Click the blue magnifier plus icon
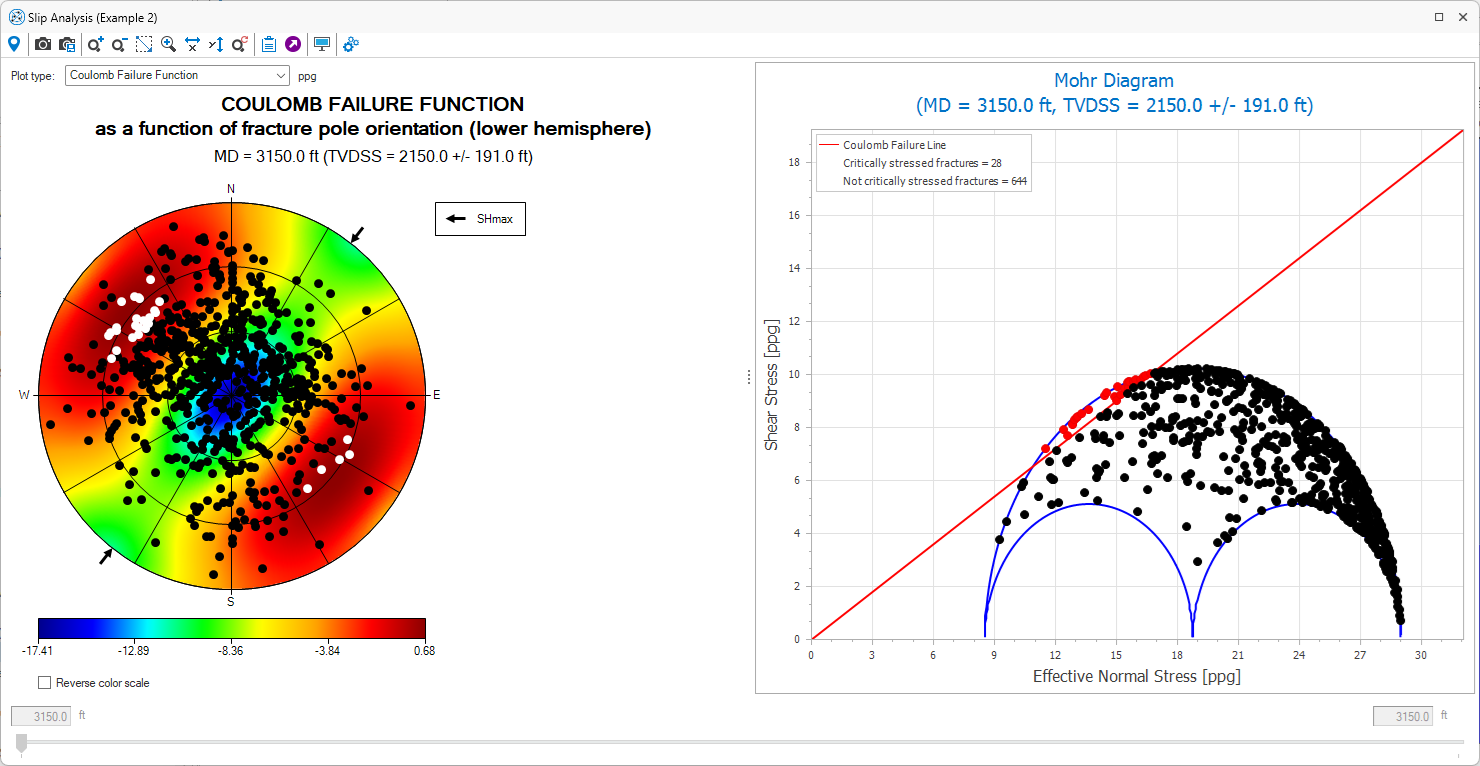 [168, 44]
